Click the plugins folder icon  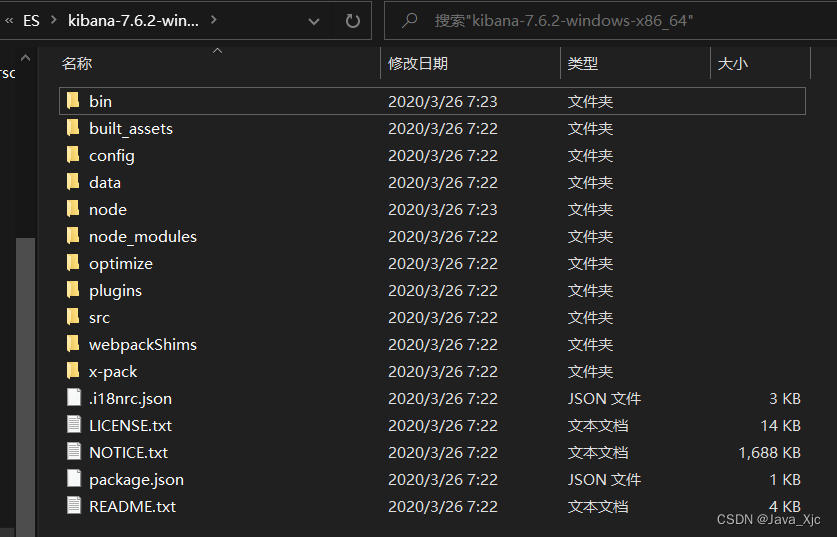(x=73, y=290)
